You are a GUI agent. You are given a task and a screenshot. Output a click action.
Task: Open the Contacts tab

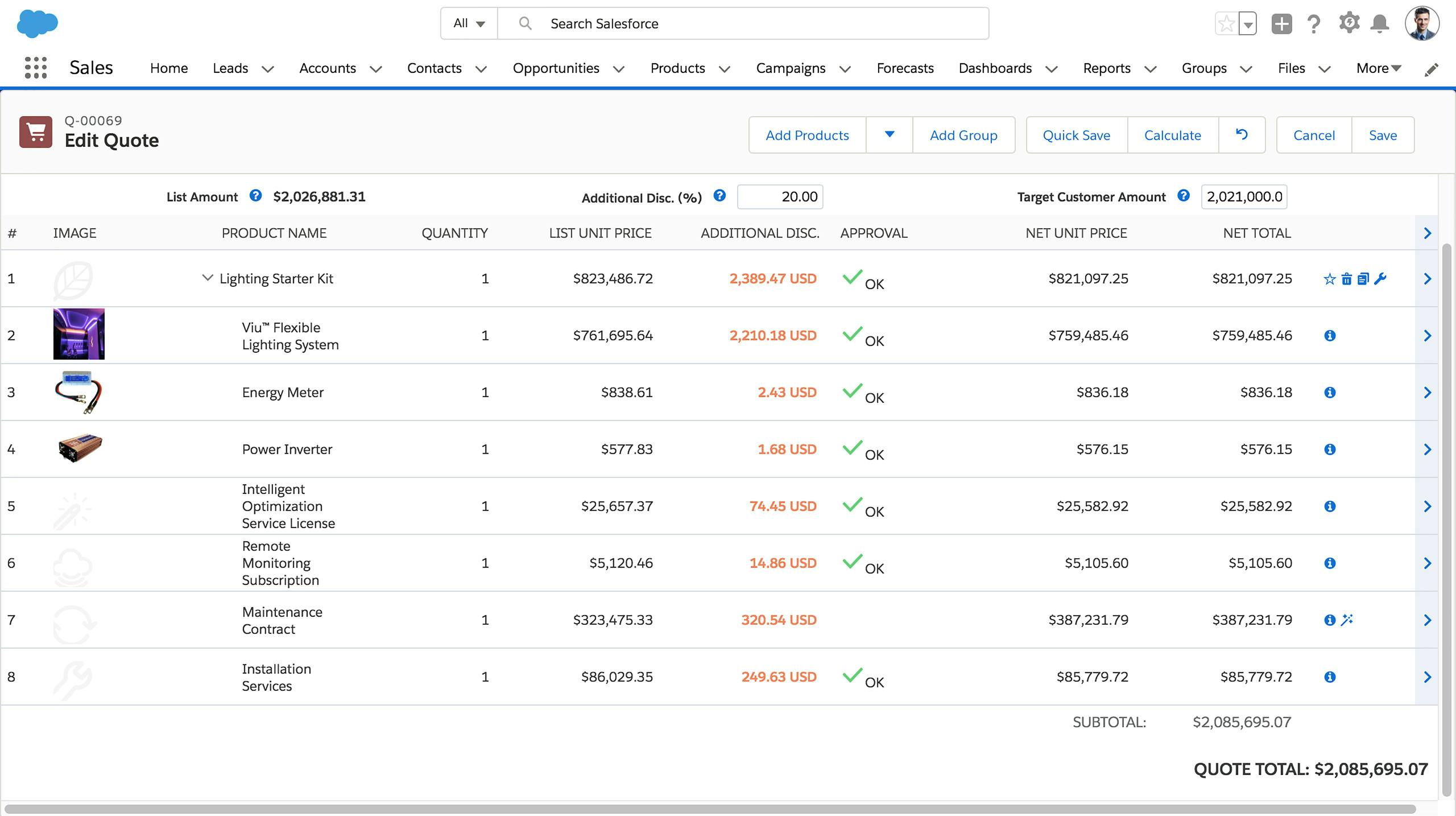click(x=435, y=68)
